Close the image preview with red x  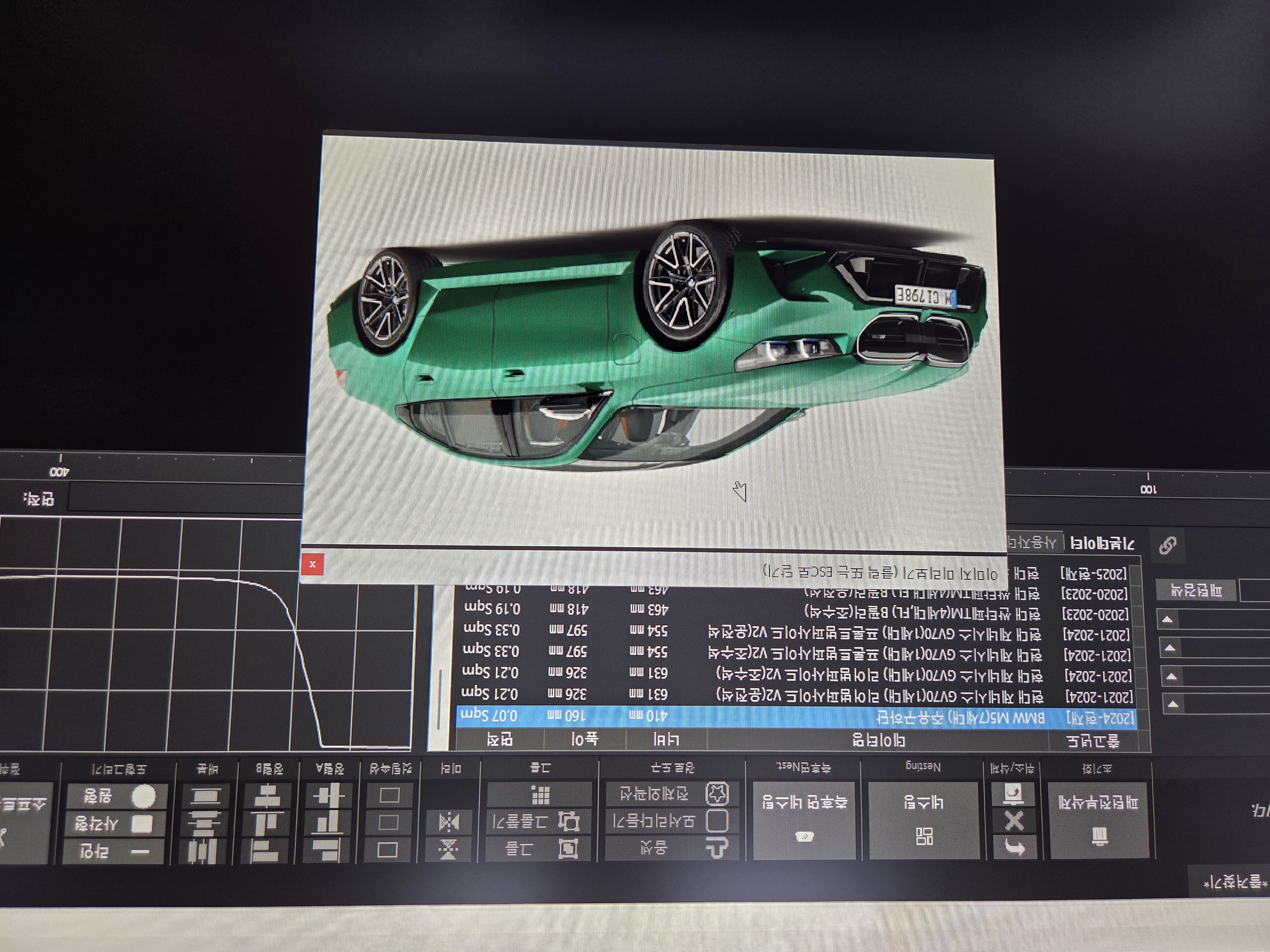click(x=312, y=564)
